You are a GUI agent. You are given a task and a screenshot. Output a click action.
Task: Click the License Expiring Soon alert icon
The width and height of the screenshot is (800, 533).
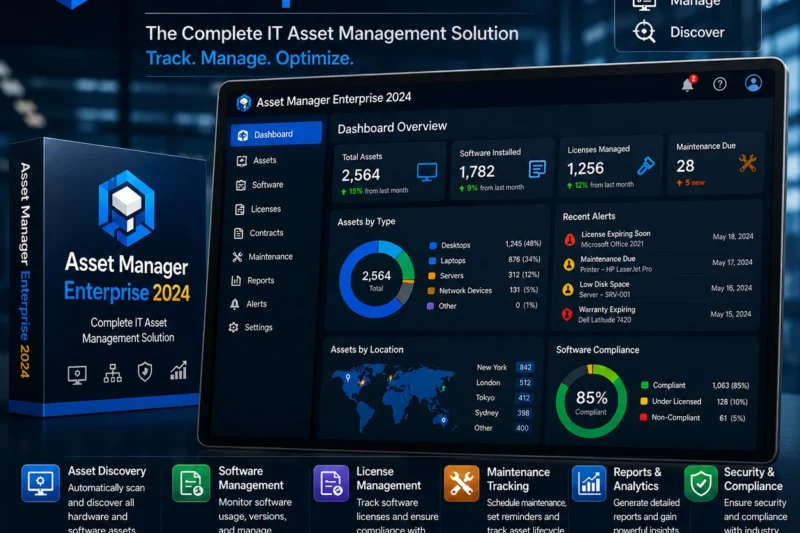tap(569, 239)
